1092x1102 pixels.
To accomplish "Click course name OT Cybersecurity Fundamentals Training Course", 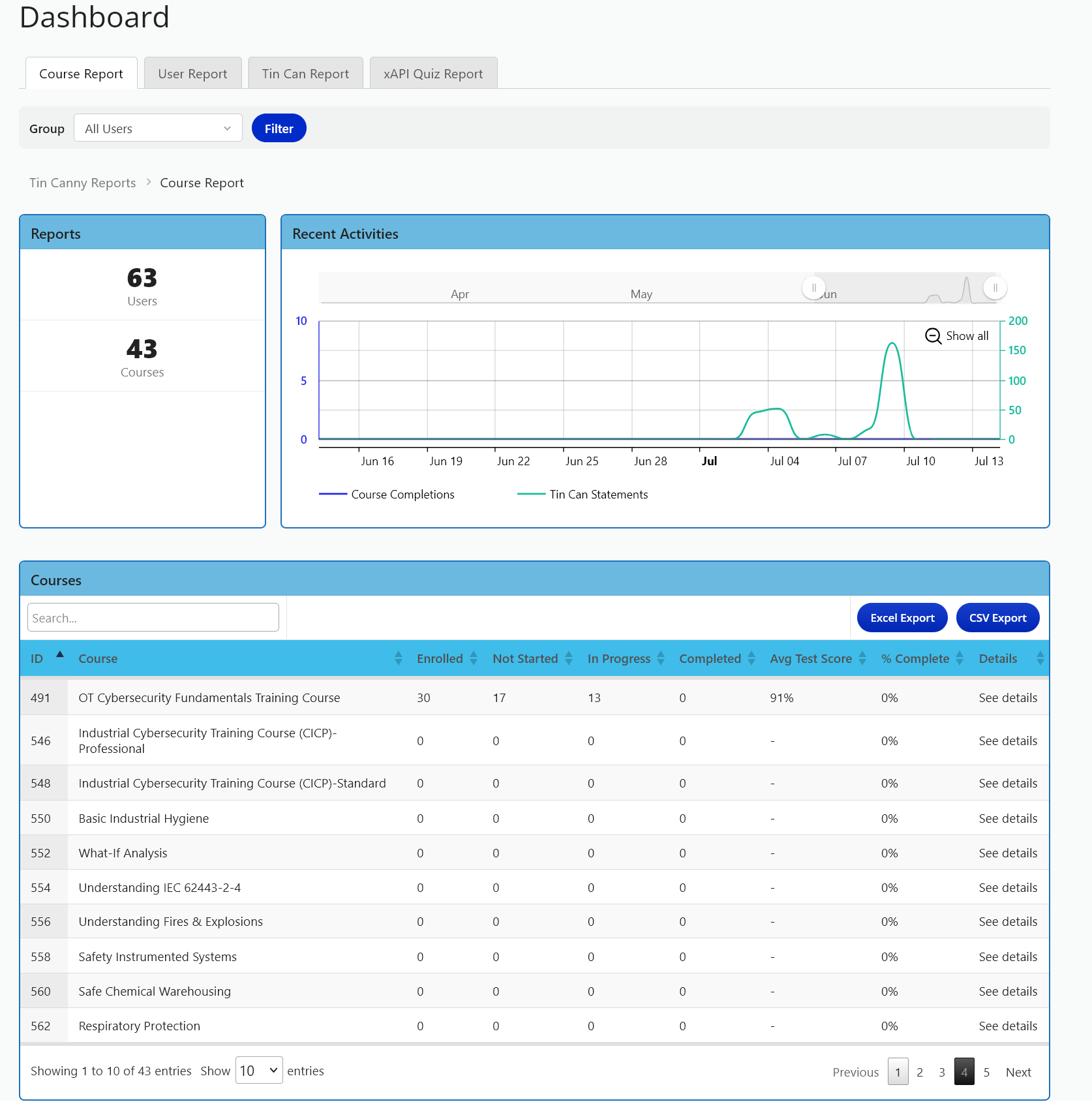I will pyautogui.click(x=209, y=697).
